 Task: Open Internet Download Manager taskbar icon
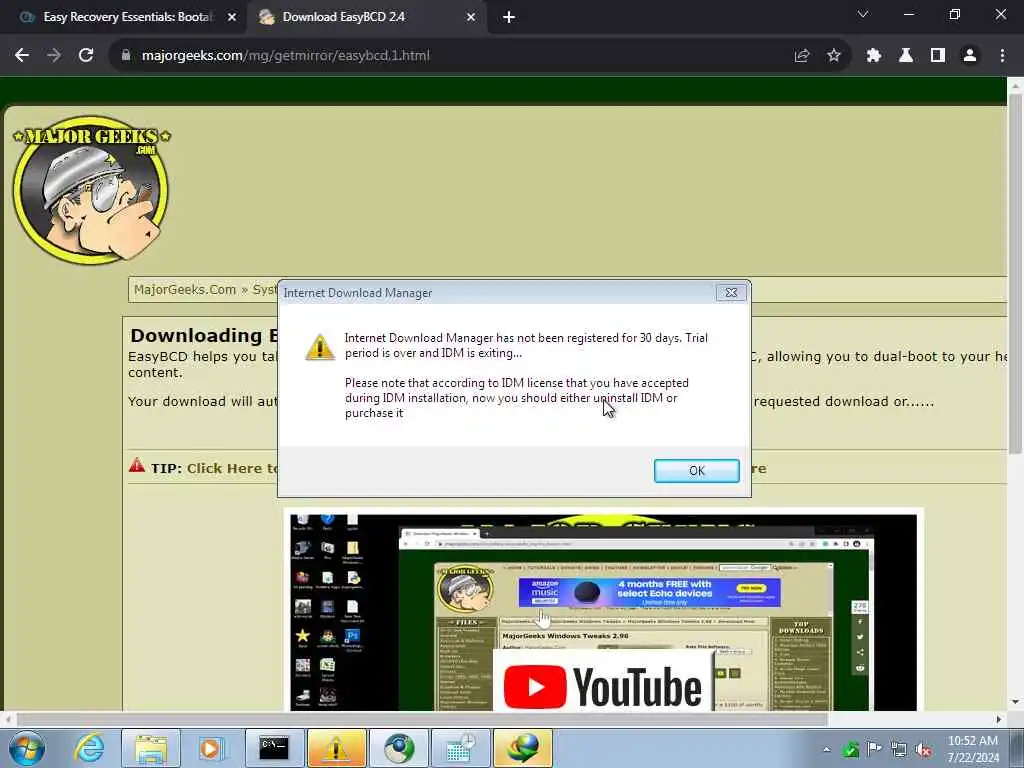pos(522,748)
